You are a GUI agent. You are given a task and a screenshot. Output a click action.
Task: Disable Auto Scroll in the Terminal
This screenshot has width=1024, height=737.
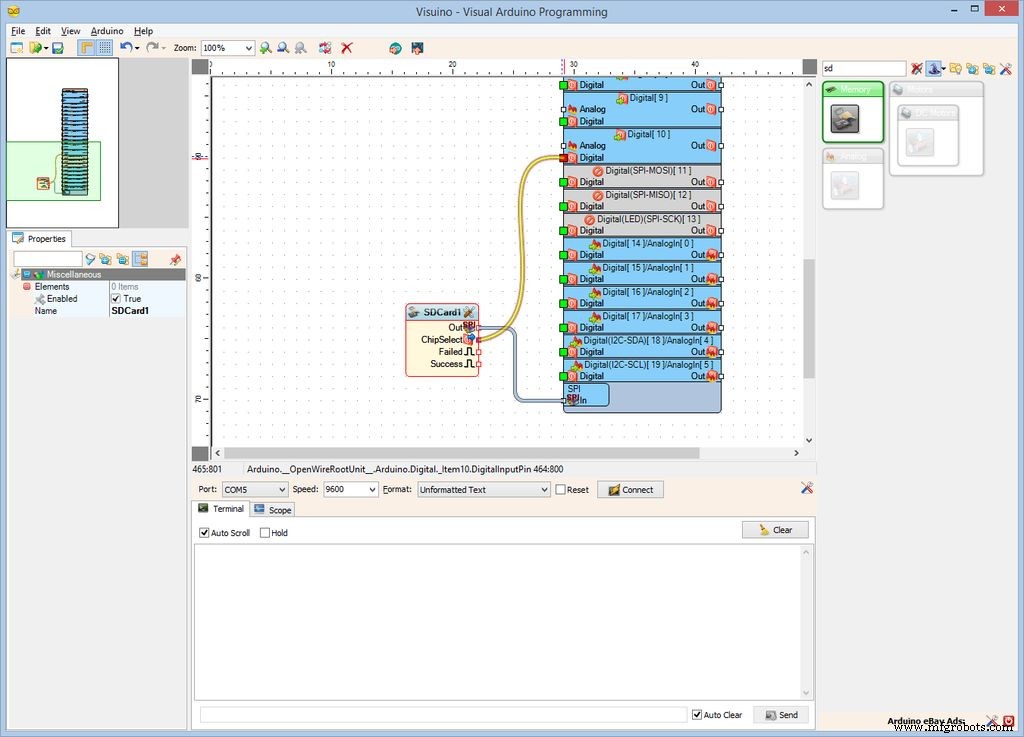(x=205, y=532)
